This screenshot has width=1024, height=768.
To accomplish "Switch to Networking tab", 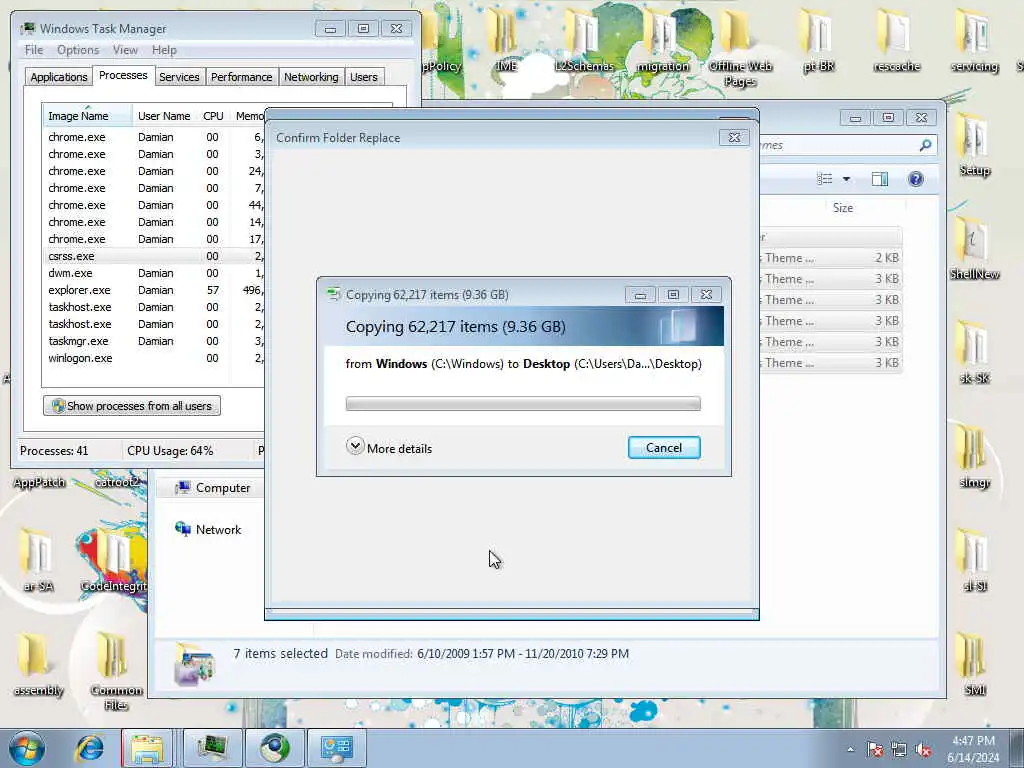I will coord(311,77).
